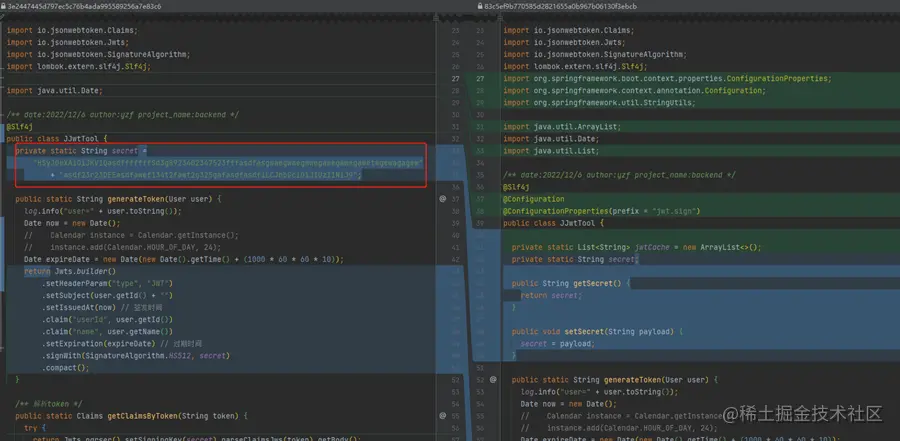
Task: Click log.info("user=" line in right pane
Action: [x=599, y=392]
